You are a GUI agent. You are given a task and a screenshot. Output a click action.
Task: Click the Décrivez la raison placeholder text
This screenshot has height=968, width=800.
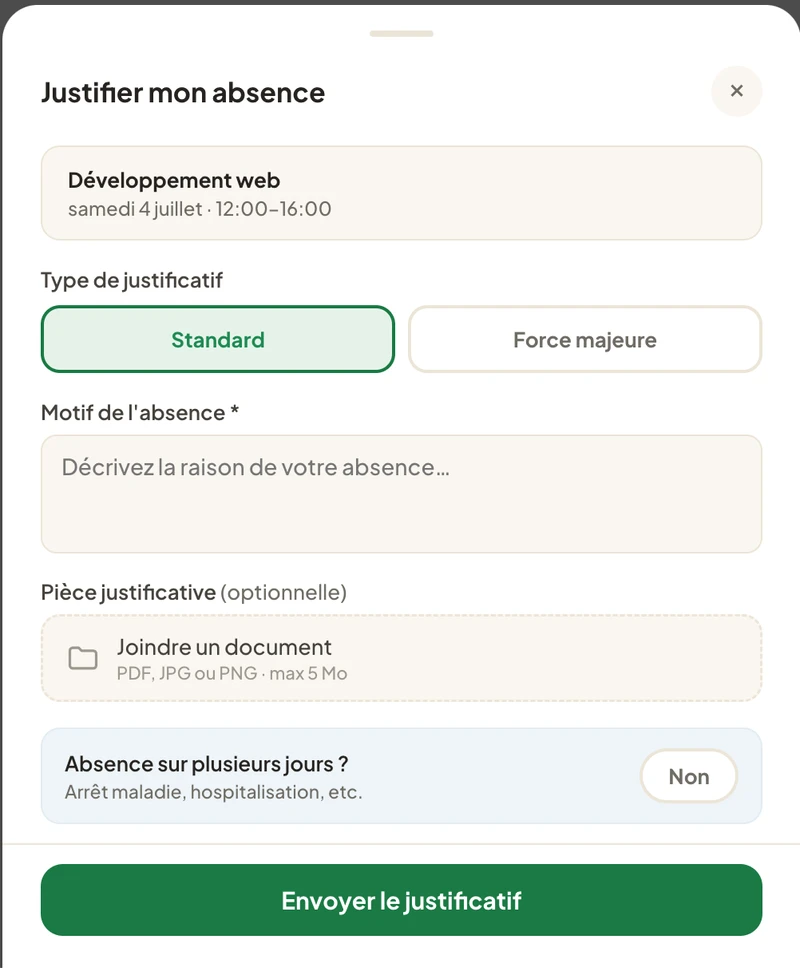256,467
